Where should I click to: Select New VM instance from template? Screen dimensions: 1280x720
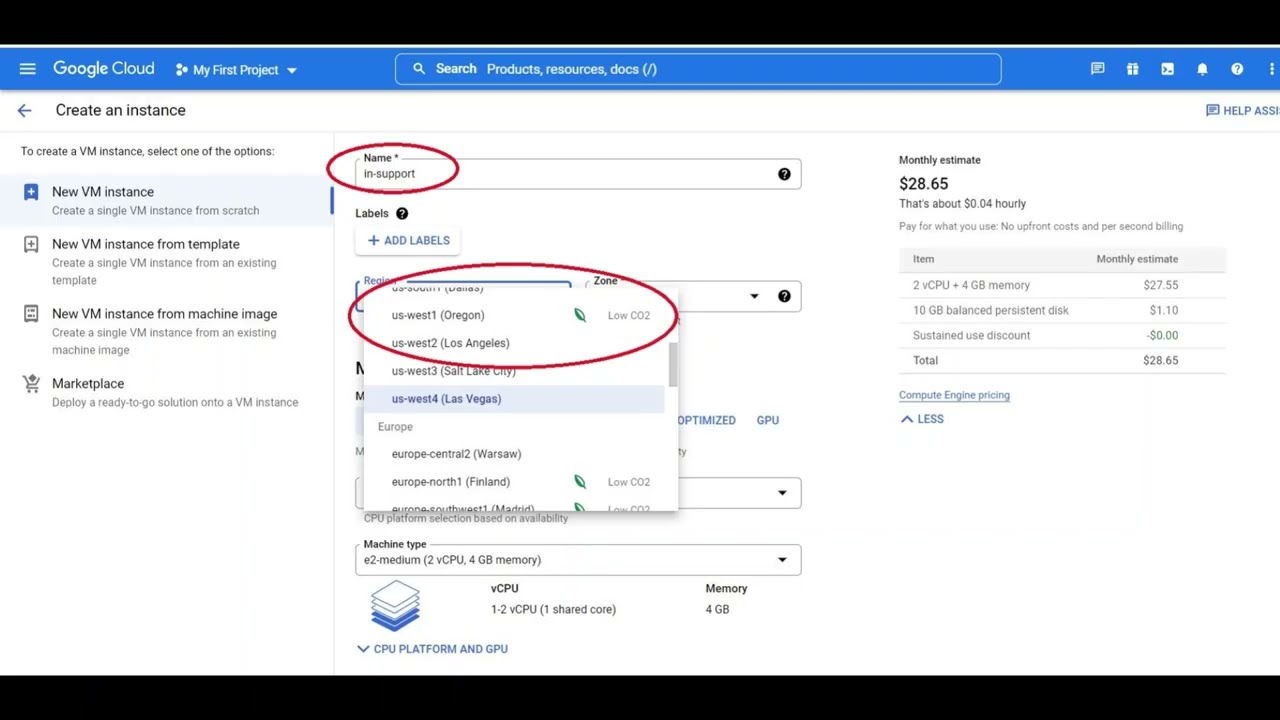click(167, 261)
